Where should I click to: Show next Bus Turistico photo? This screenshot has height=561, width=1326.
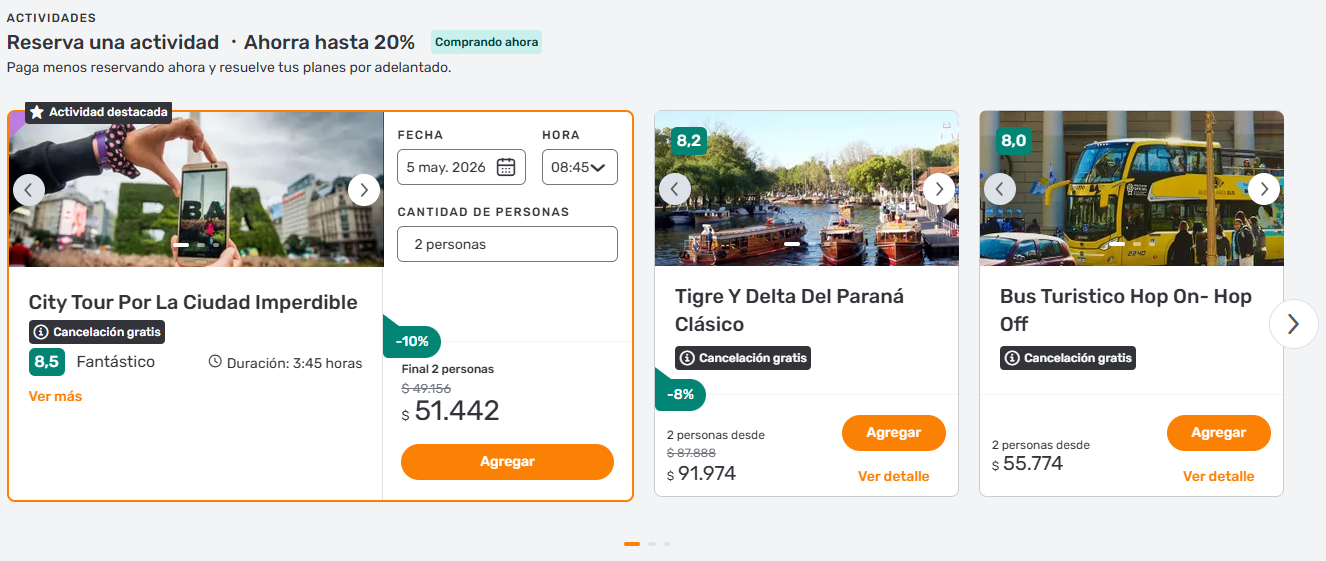tap(1264, 189)
